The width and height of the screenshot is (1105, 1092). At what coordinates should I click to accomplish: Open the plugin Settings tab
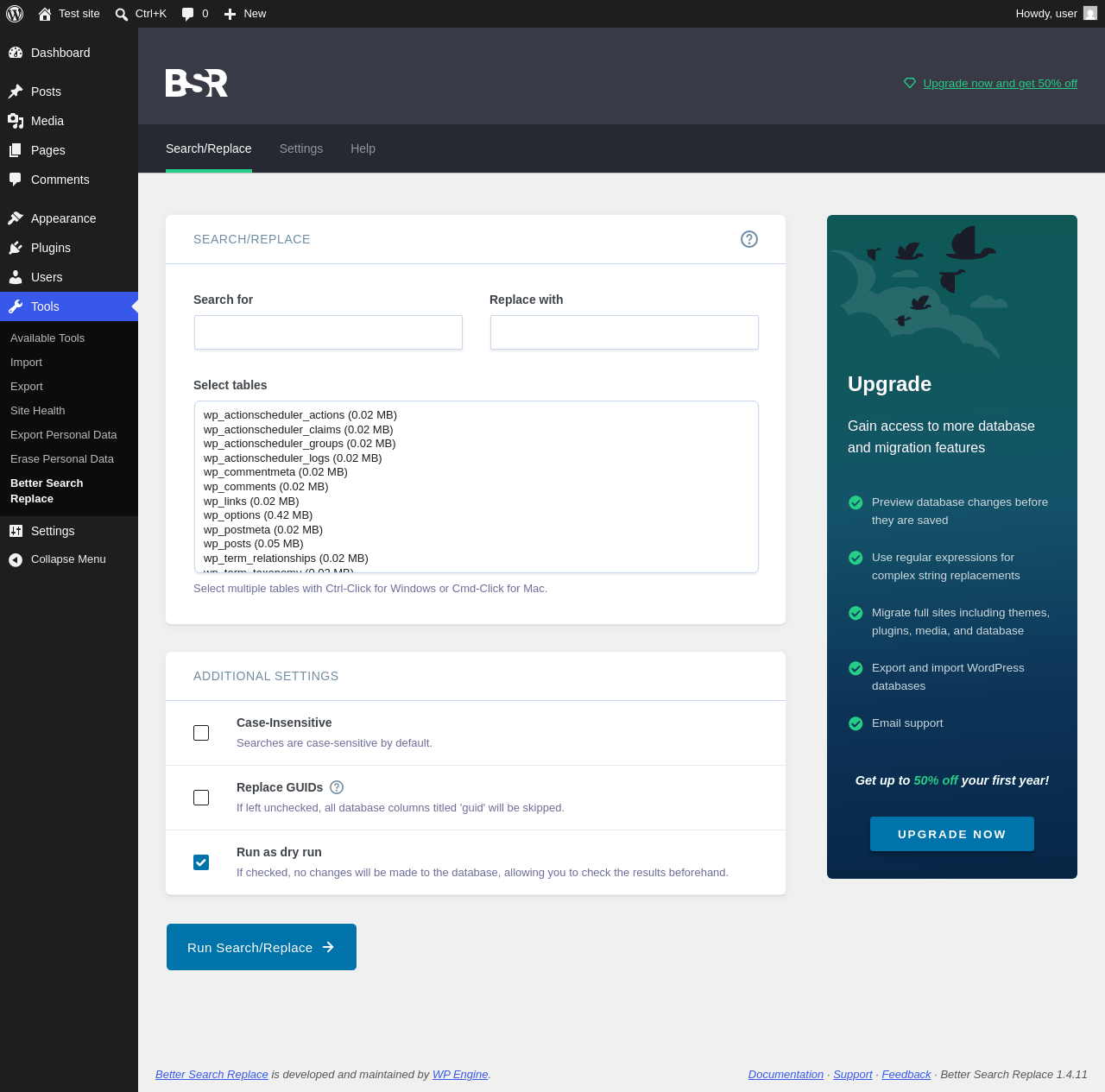[x=301, y=148]
